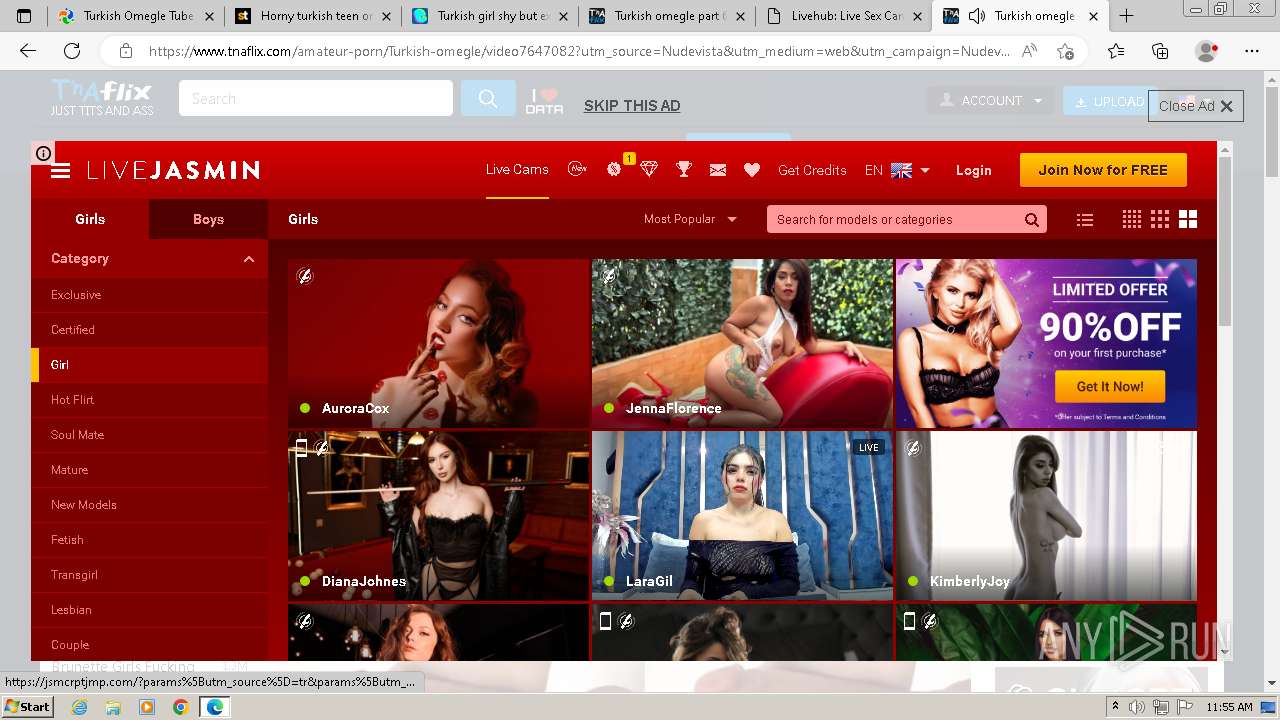The width and height of the screenshot is (1280, 720).
Task: Open the browser tab actions menu icon
Action: 24,16
